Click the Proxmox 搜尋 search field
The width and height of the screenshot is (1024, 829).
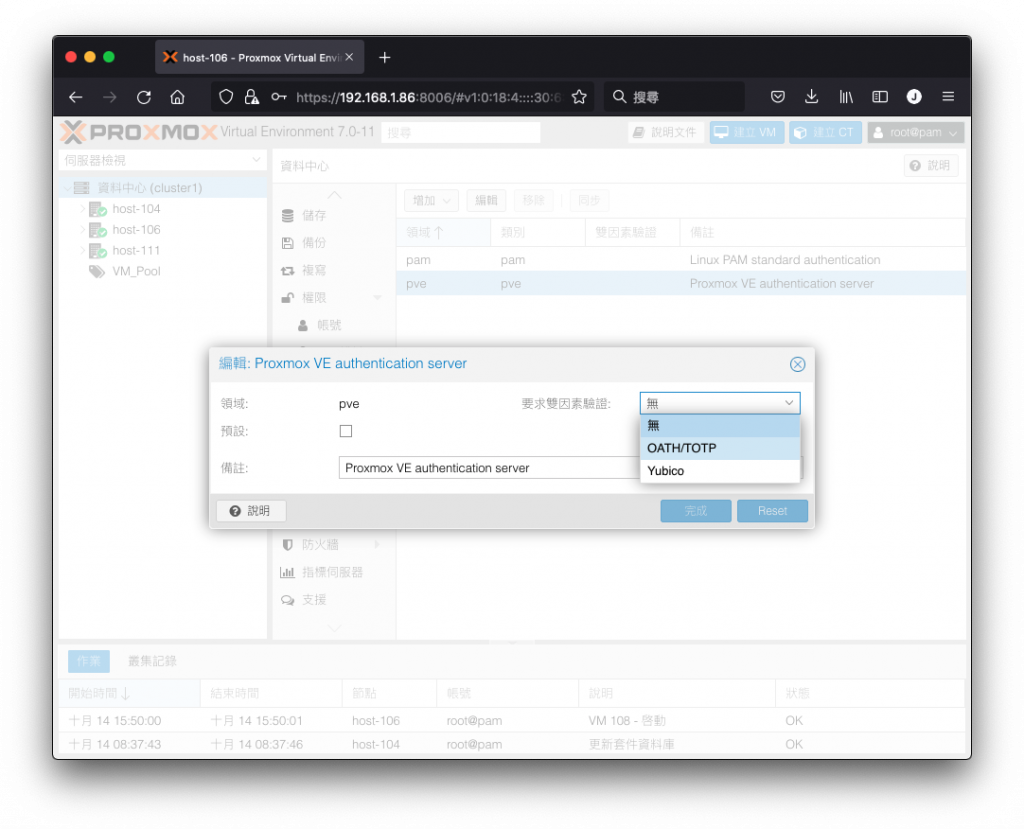tap(460, 133)
